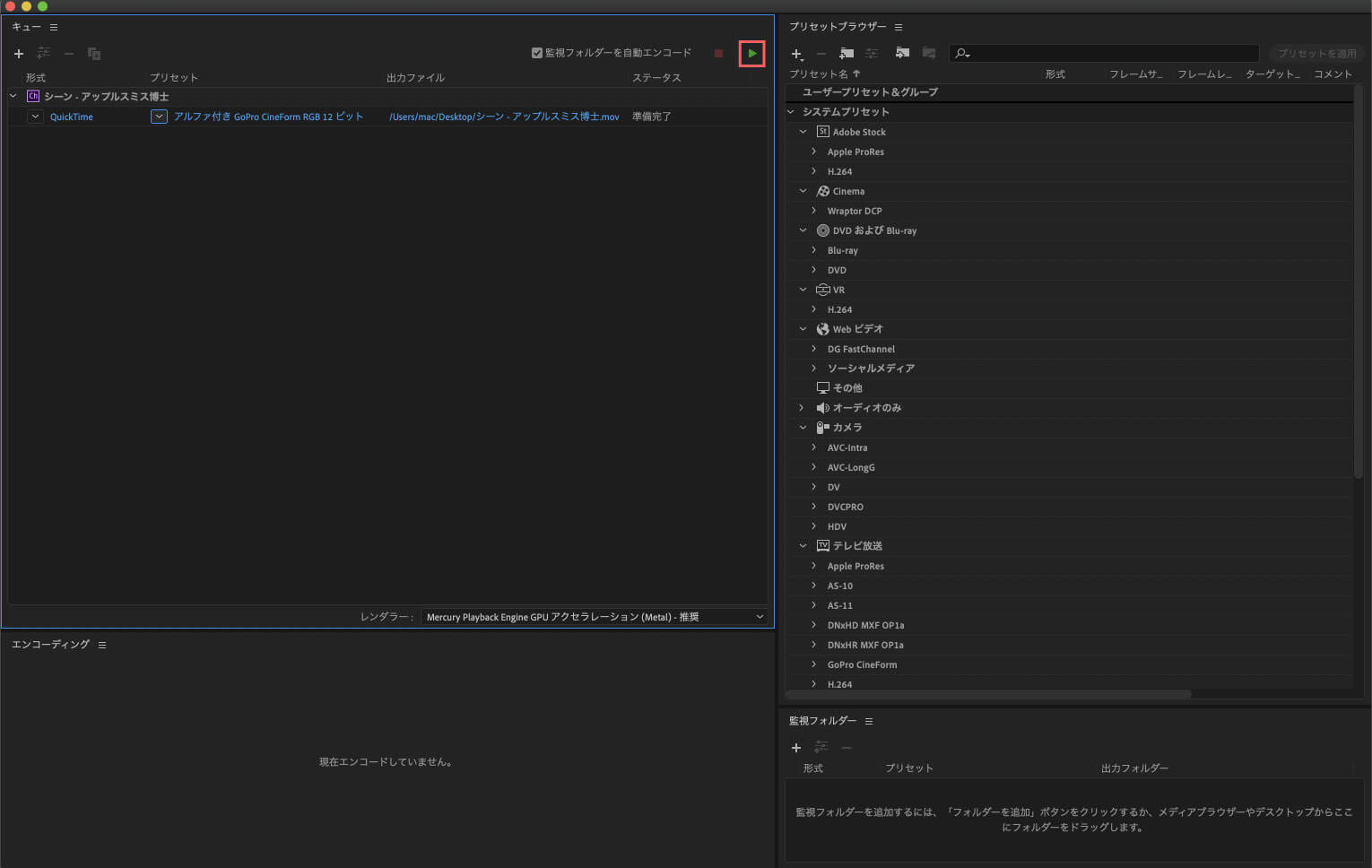Click the プリセットを適用 button
The image size is (1372, 868).
point(1316,54)
